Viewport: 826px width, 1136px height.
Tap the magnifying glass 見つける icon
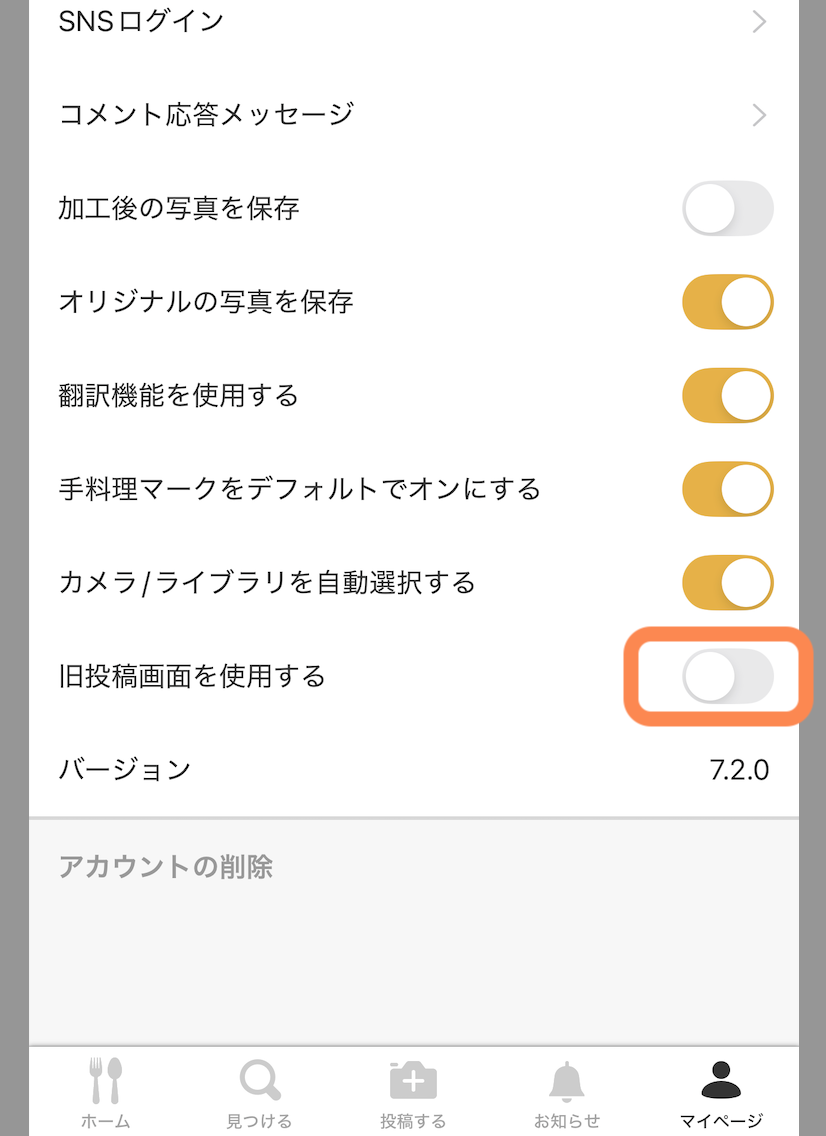coord(260,1080)
